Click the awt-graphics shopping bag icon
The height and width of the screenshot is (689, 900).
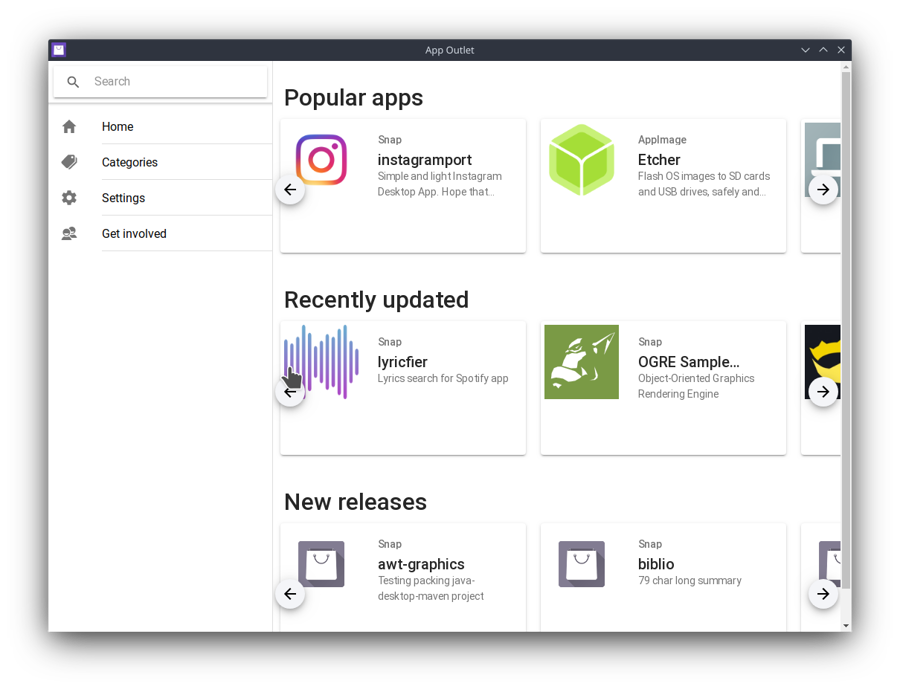pyautogui.click(x=321, y=564)
